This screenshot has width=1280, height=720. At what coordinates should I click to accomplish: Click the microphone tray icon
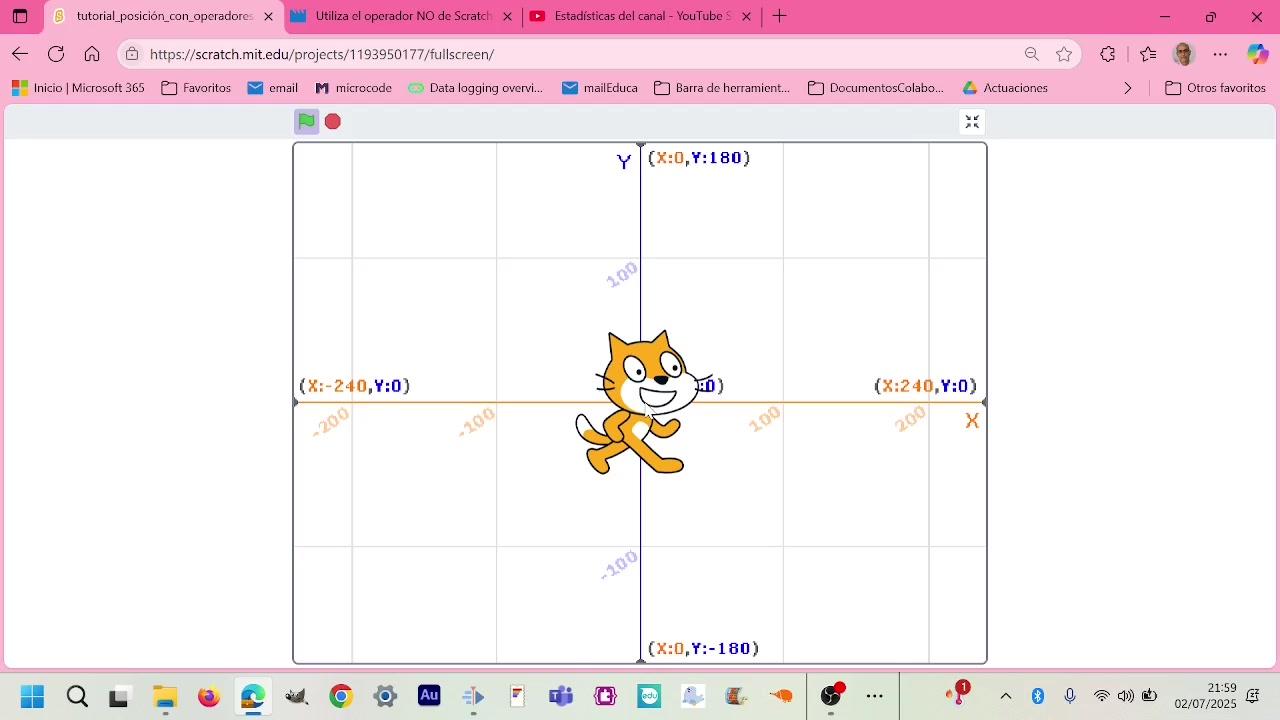click(1070, 696)
